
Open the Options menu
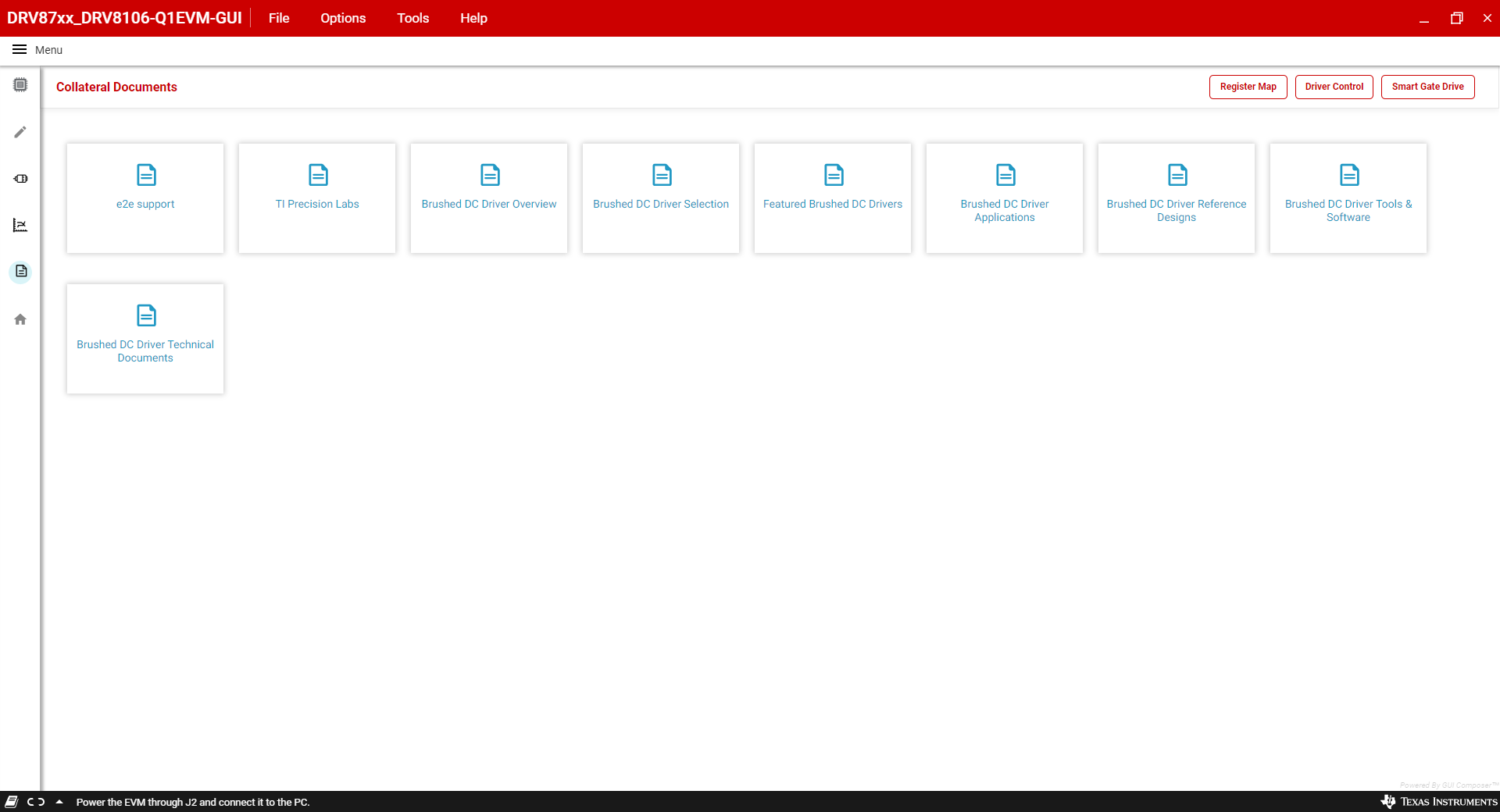point(343,18)
